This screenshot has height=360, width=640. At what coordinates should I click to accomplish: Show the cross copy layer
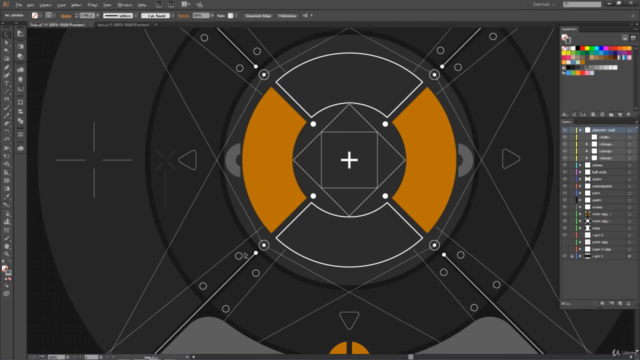click(x=565, y=242)
